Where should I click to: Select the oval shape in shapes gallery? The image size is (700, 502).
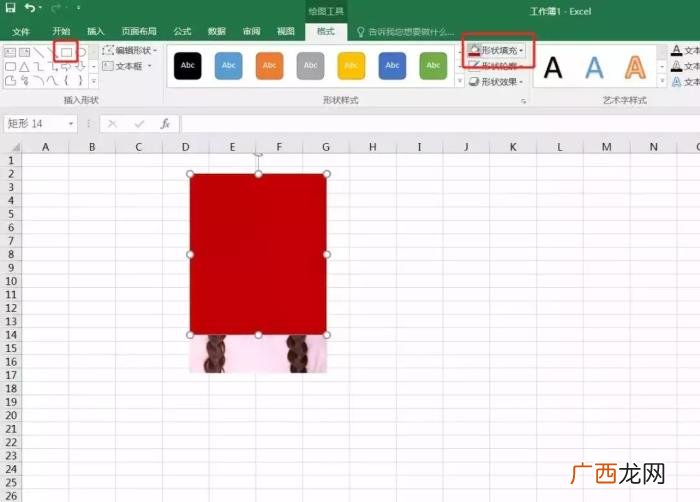click(x=82, y=52)
